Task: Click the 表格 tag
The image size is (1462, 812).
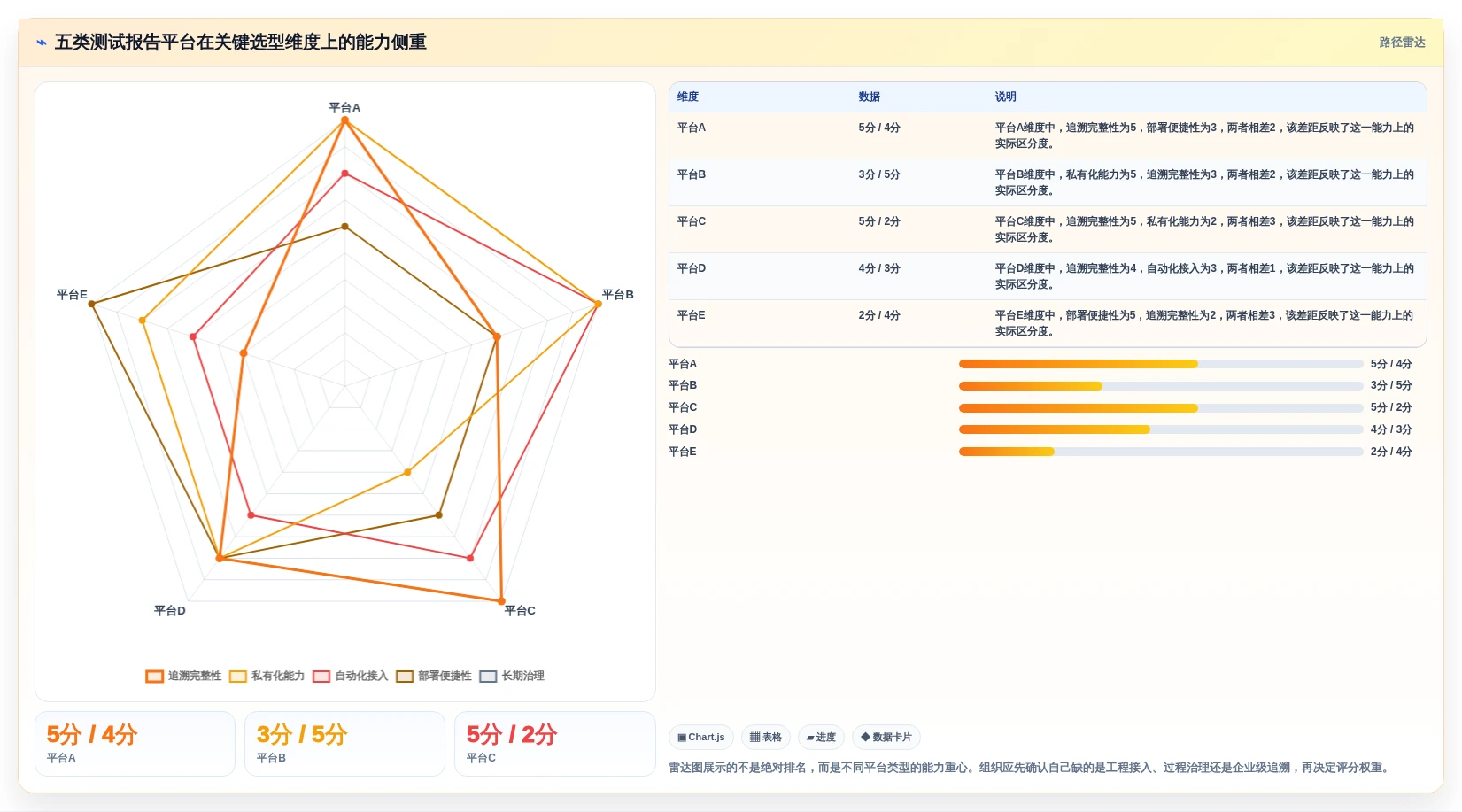Action: click(766, 737)
